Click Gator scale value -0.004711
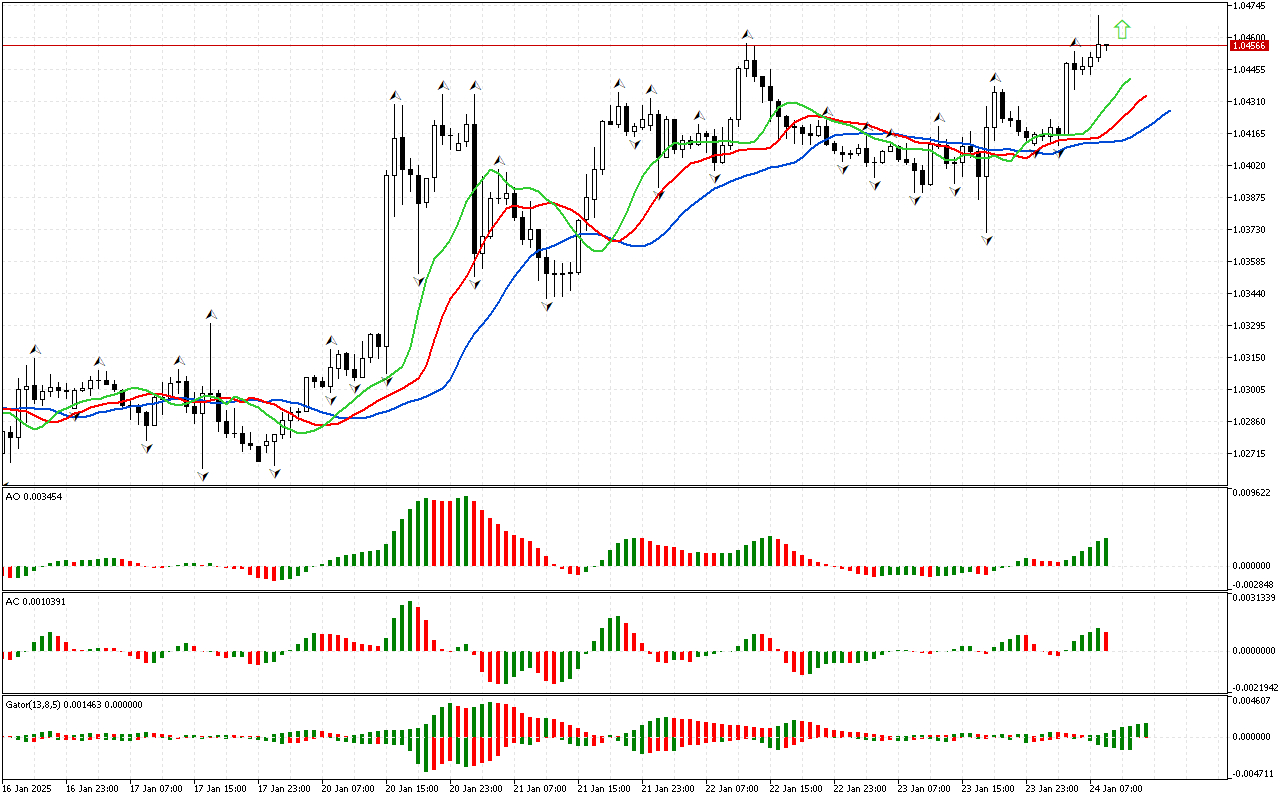 pos(1252,774)
